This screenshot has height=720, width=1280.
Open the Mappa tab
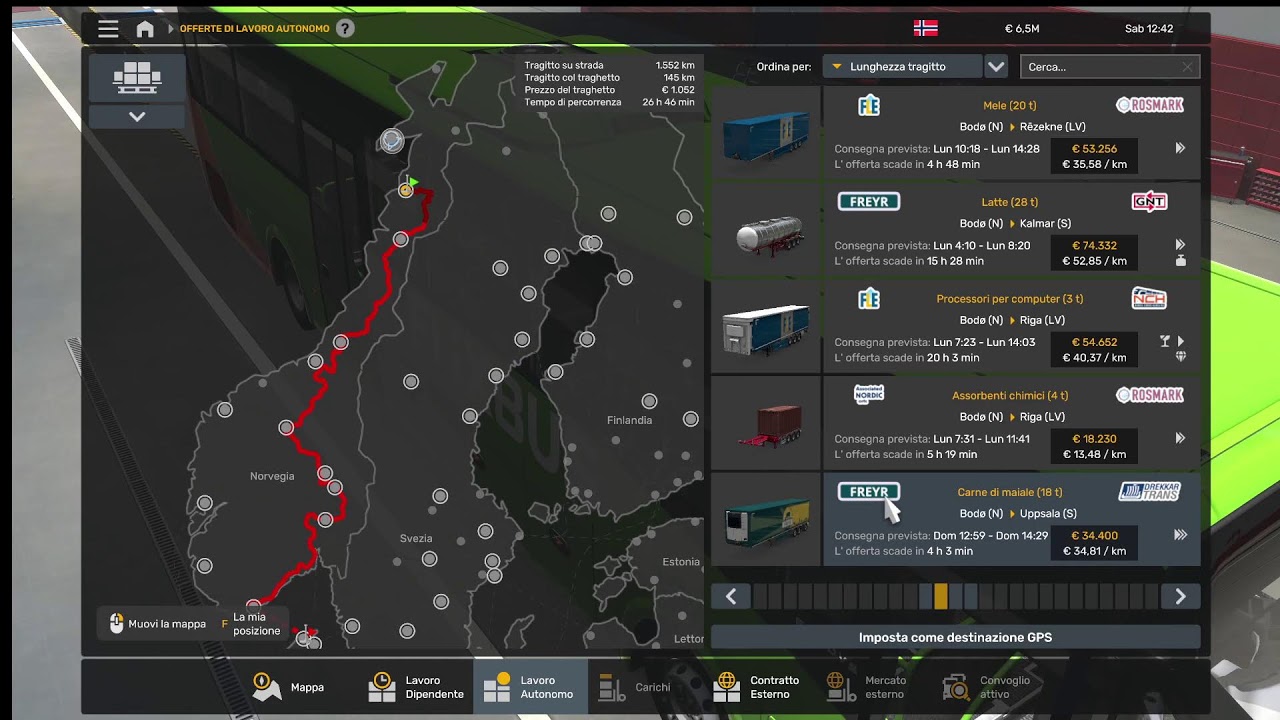[289, 687]
